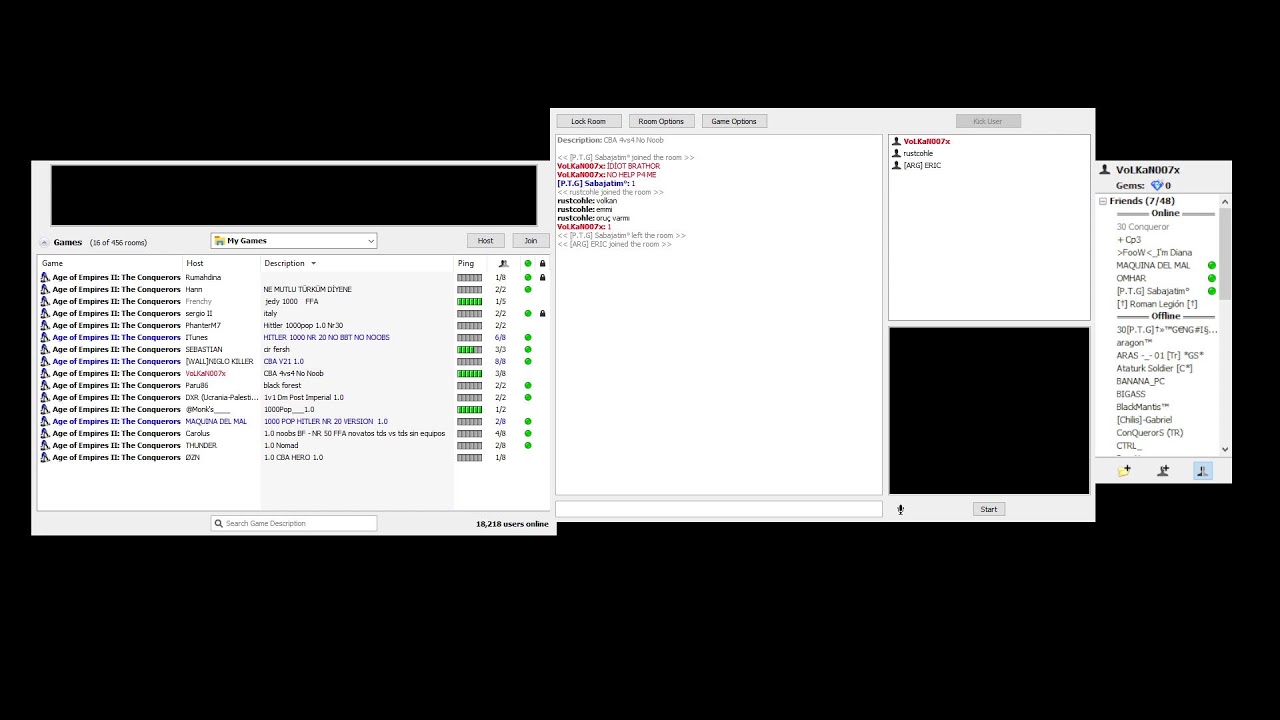
Task: Click the folder icon in My Games dropdown
Action: coord(219,241)
